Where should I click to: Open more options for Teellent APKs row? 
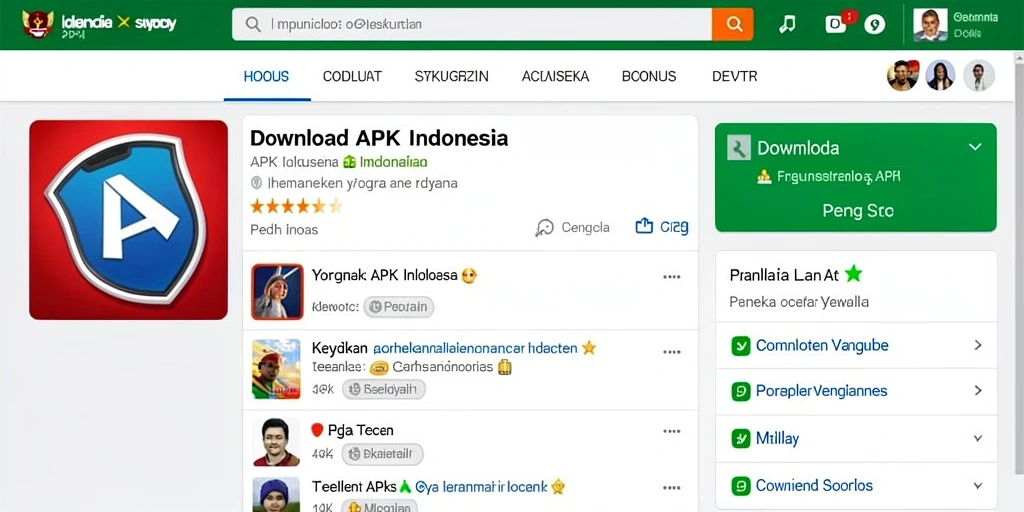pyautogui.click(x=671, y=488)
